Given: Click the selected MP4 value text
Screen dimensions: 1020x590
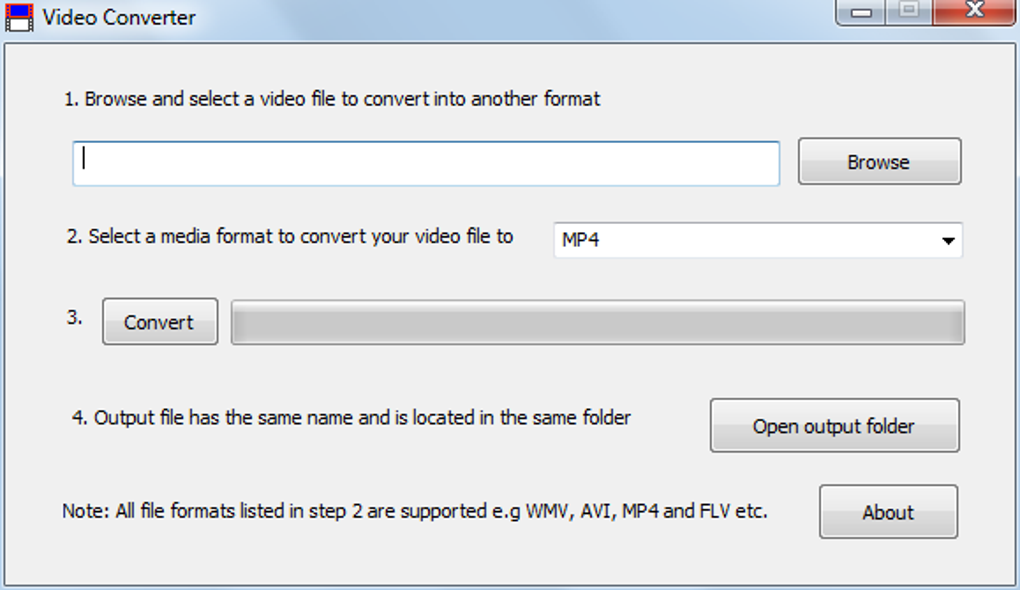Looking at the screenshot, I should (x=581, y=240).
